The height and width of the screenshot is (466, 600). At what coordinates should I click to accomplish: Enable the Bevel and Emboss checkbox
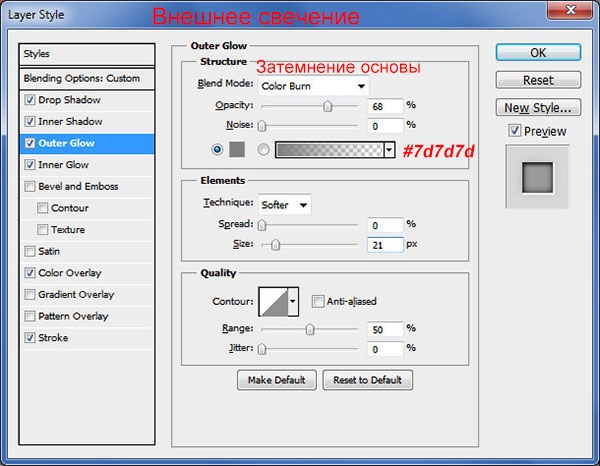(x=30, y=186)
